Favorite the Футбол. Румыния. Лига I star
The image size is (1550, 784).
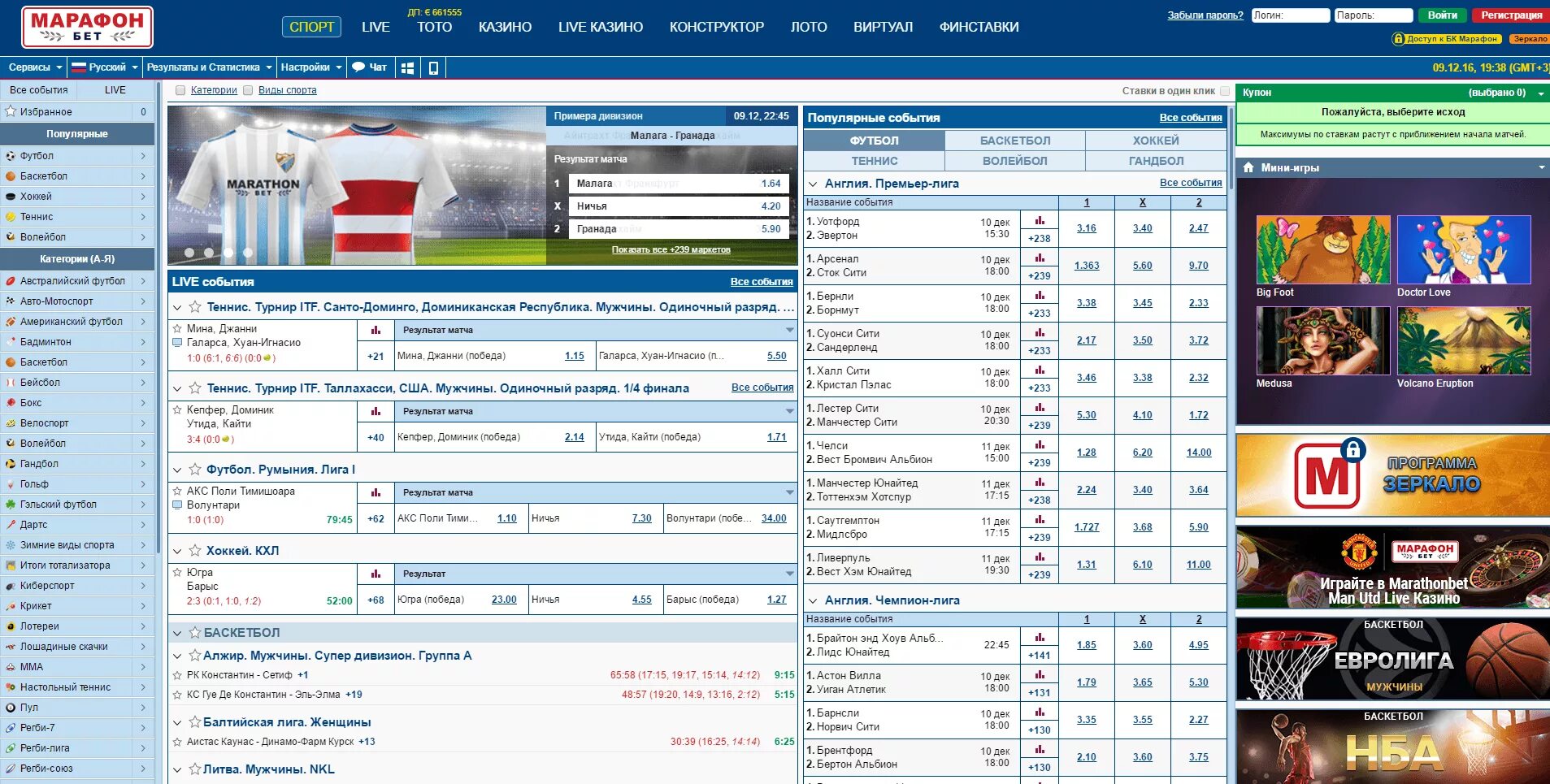coord(195,469)
